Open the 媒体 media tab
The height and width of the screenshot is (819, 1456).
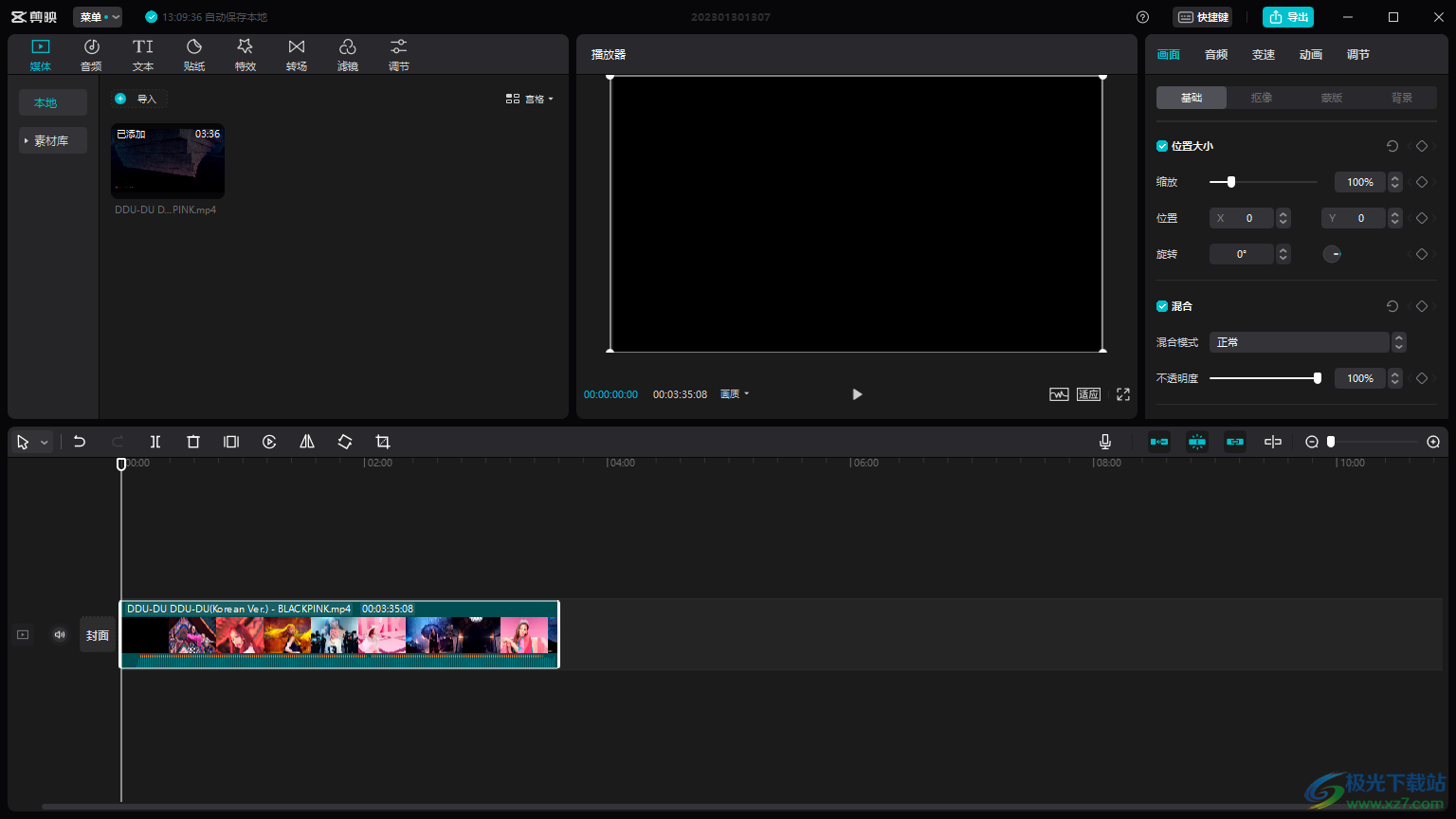coord(40,55)
